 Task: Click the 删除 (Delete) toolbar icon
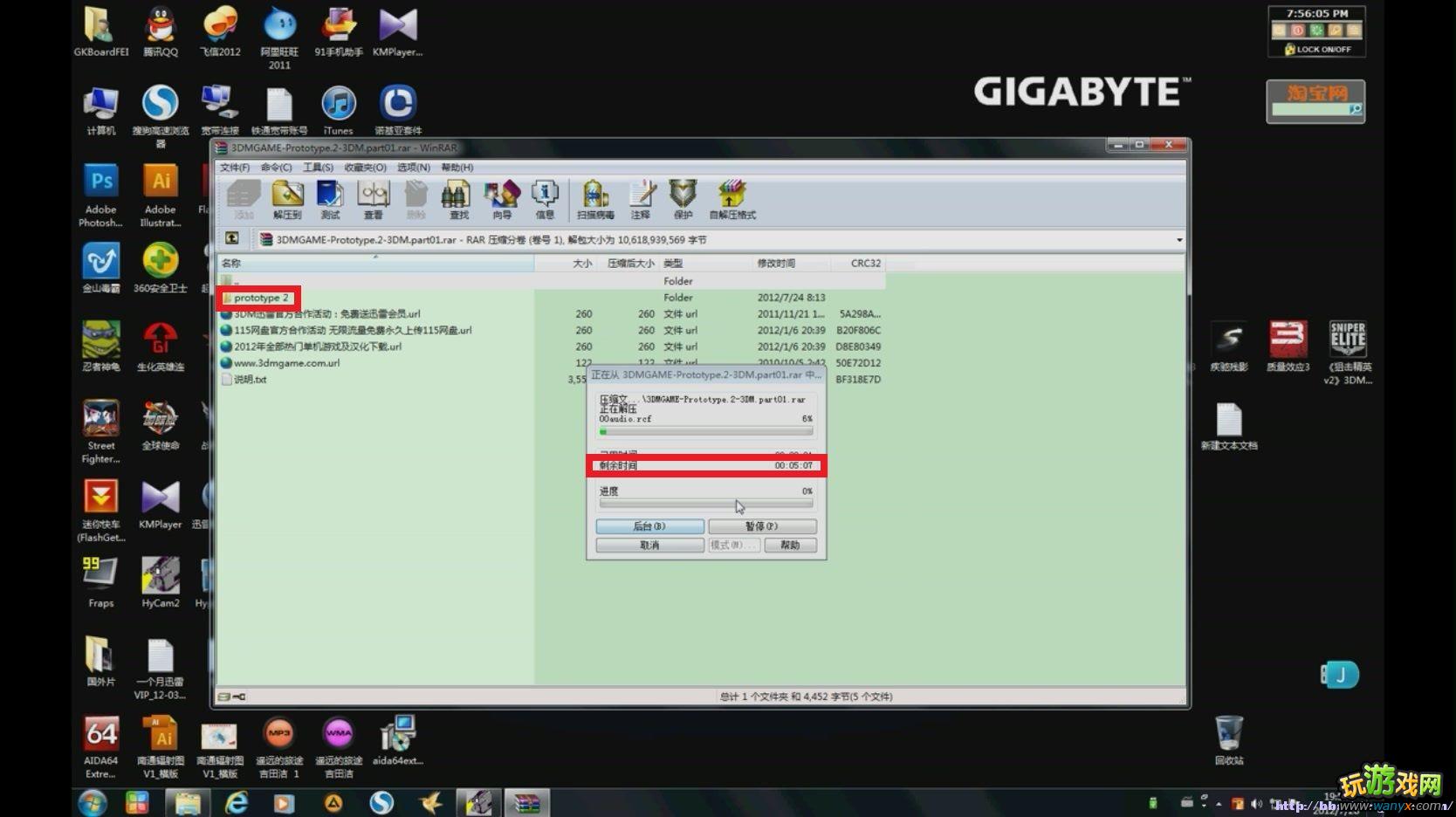click(416, 200)
